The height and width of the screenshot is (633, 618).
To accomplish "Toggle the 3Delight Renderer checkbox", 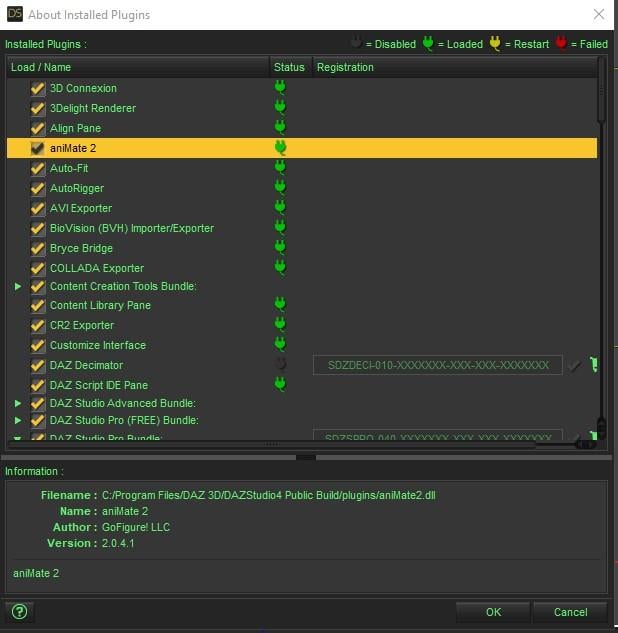I will [x=38, y=108].
